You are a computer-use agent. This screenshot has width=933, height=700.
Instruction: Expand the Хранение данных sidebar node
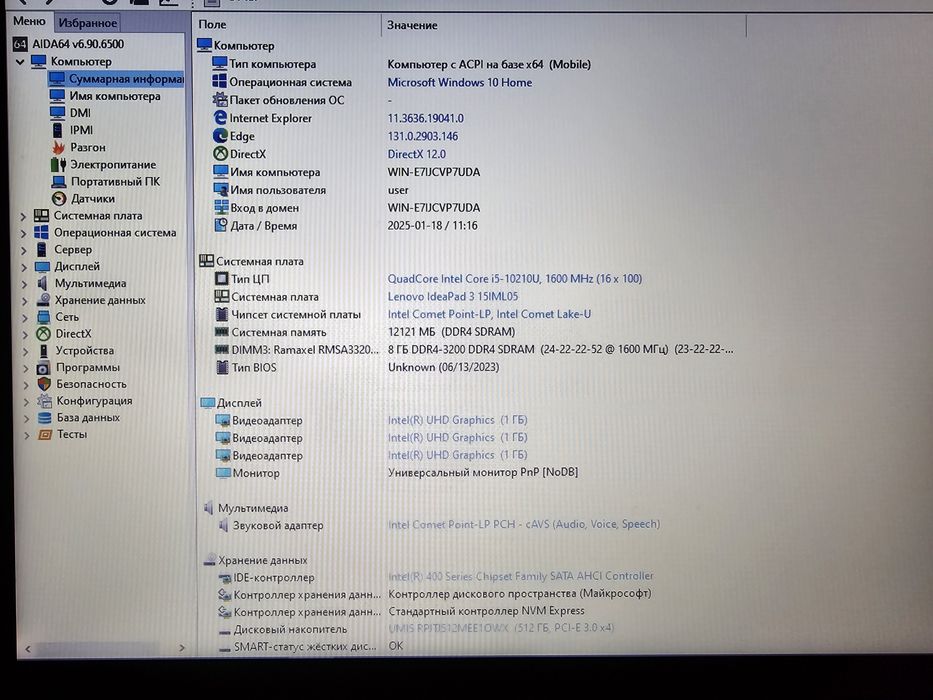(x=25, y=301)
